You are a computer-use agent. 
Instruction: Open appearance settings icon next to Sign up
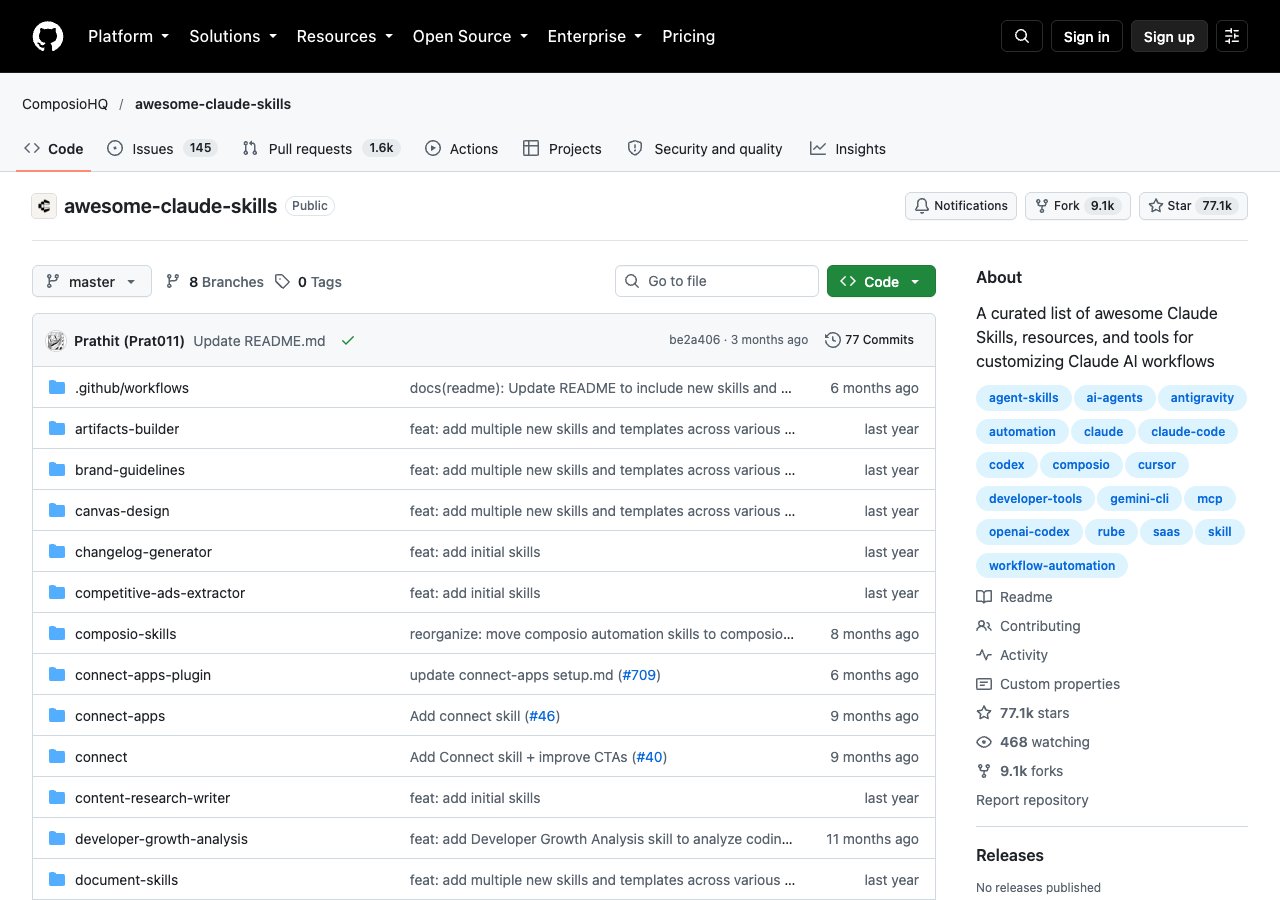(x=1232, y=36)
